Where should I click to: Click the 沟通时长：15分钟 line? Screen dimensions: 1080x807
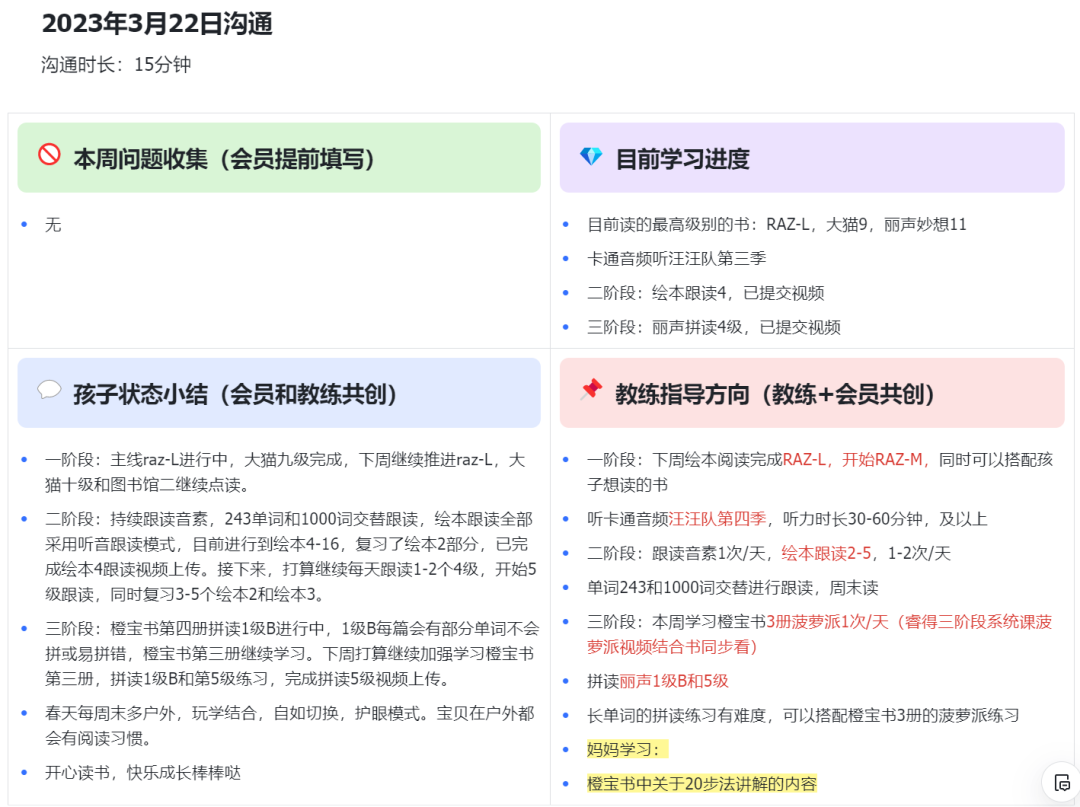pyautogui.click(x=116, y=65)
